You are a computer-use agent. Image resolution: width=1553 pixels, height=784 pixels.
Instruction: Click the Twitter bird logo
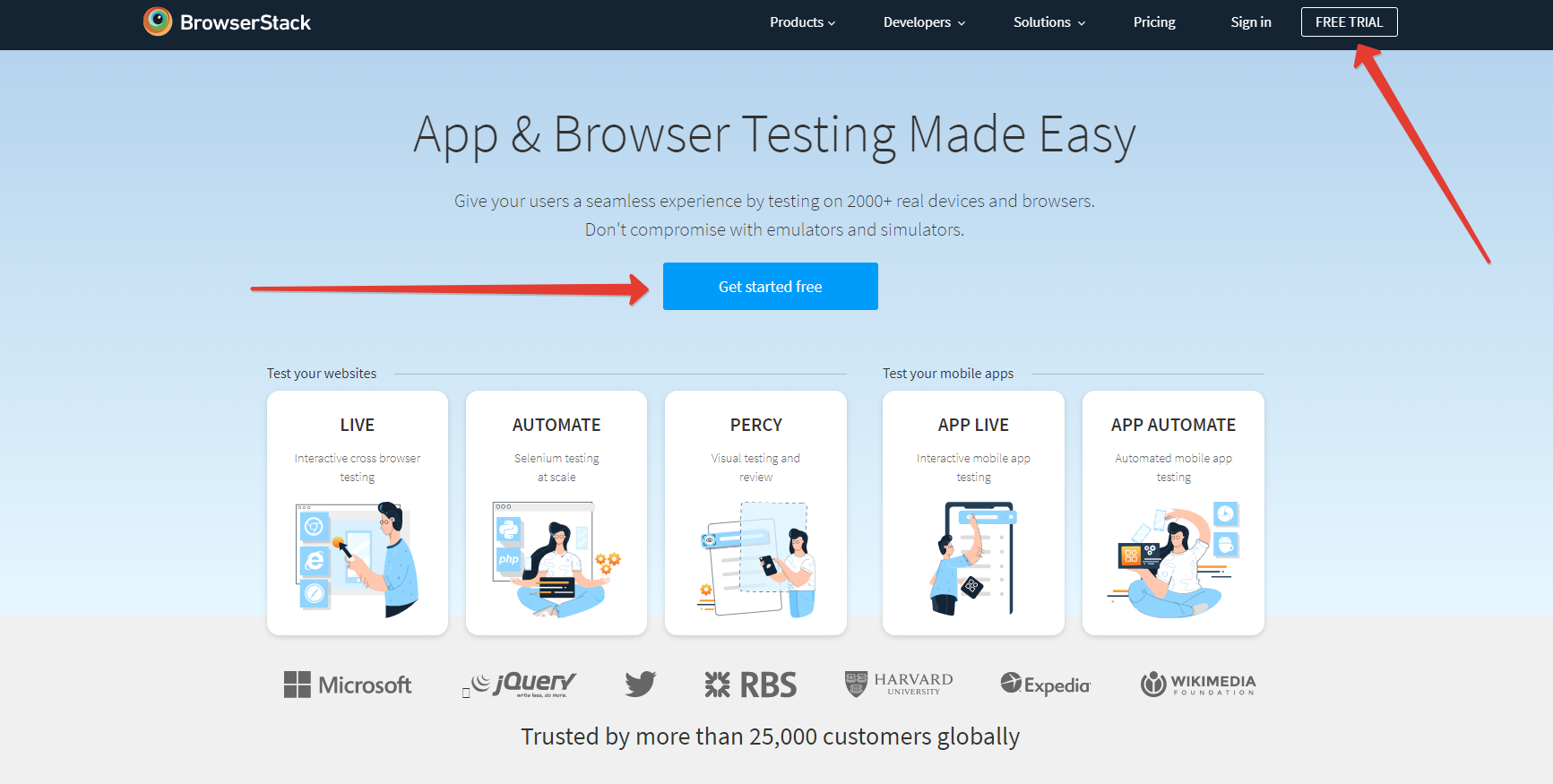click(x=641, y=685)
